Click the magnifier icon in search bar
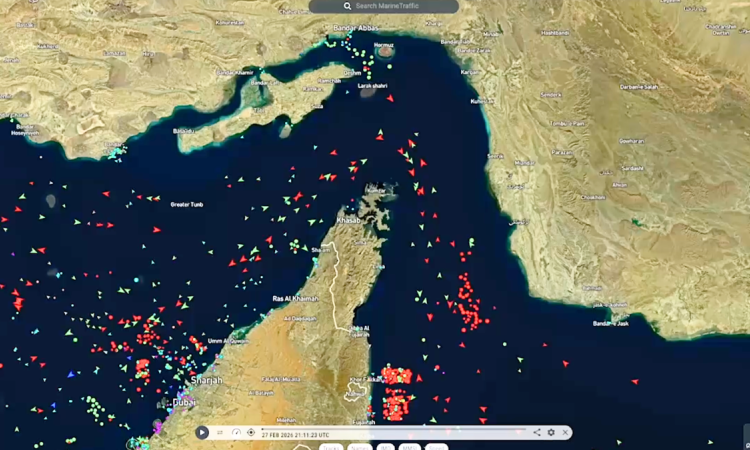750x450 pixels. click(347, 6)
